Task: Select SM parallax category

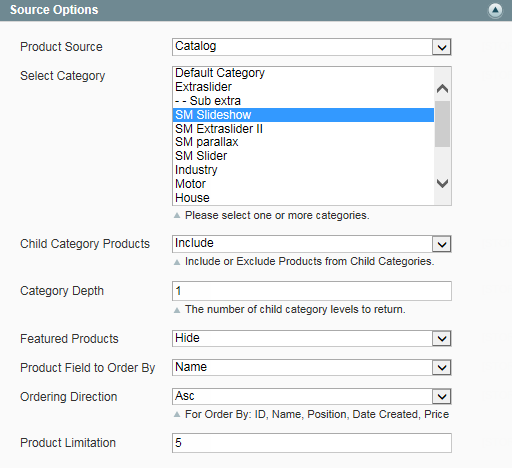Action: (304, 142)
